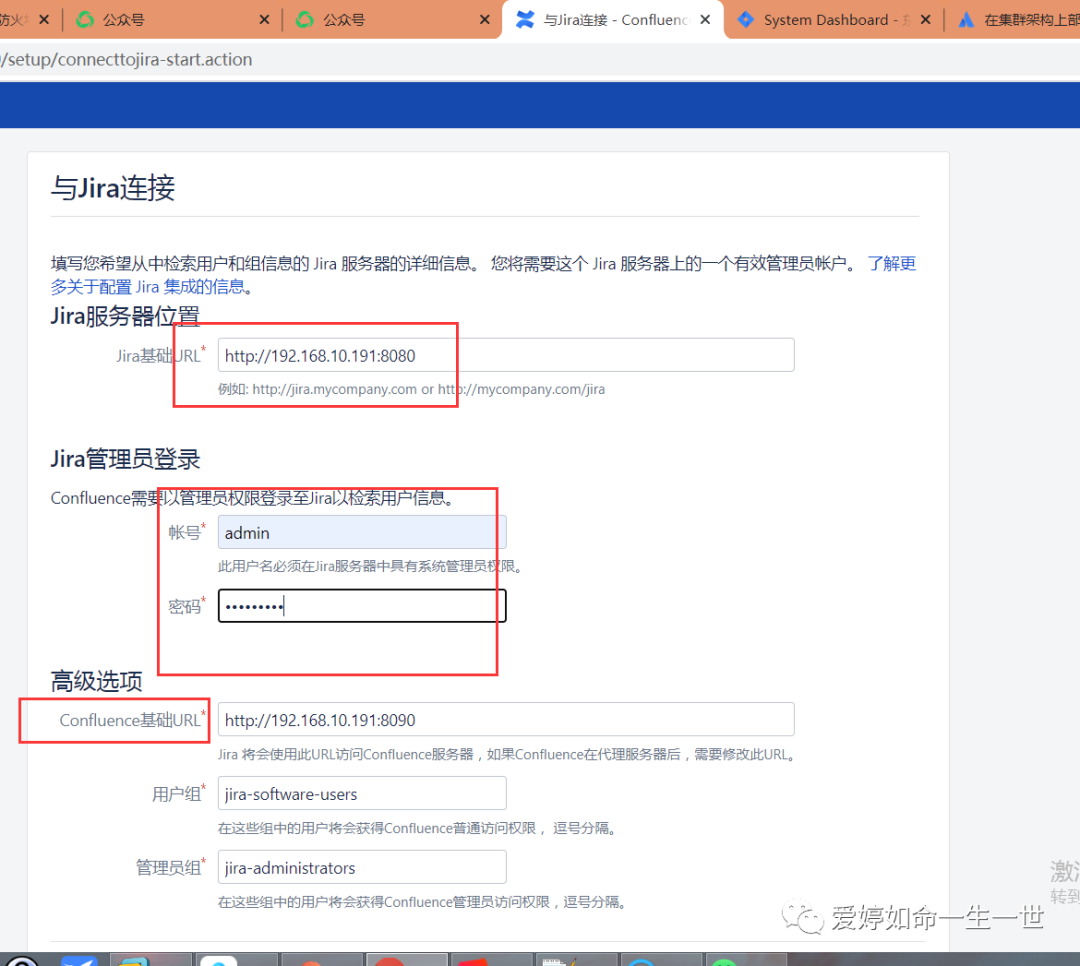Open the System Dashboard tab
The image size is (1080, 966).
coord(833,20)
